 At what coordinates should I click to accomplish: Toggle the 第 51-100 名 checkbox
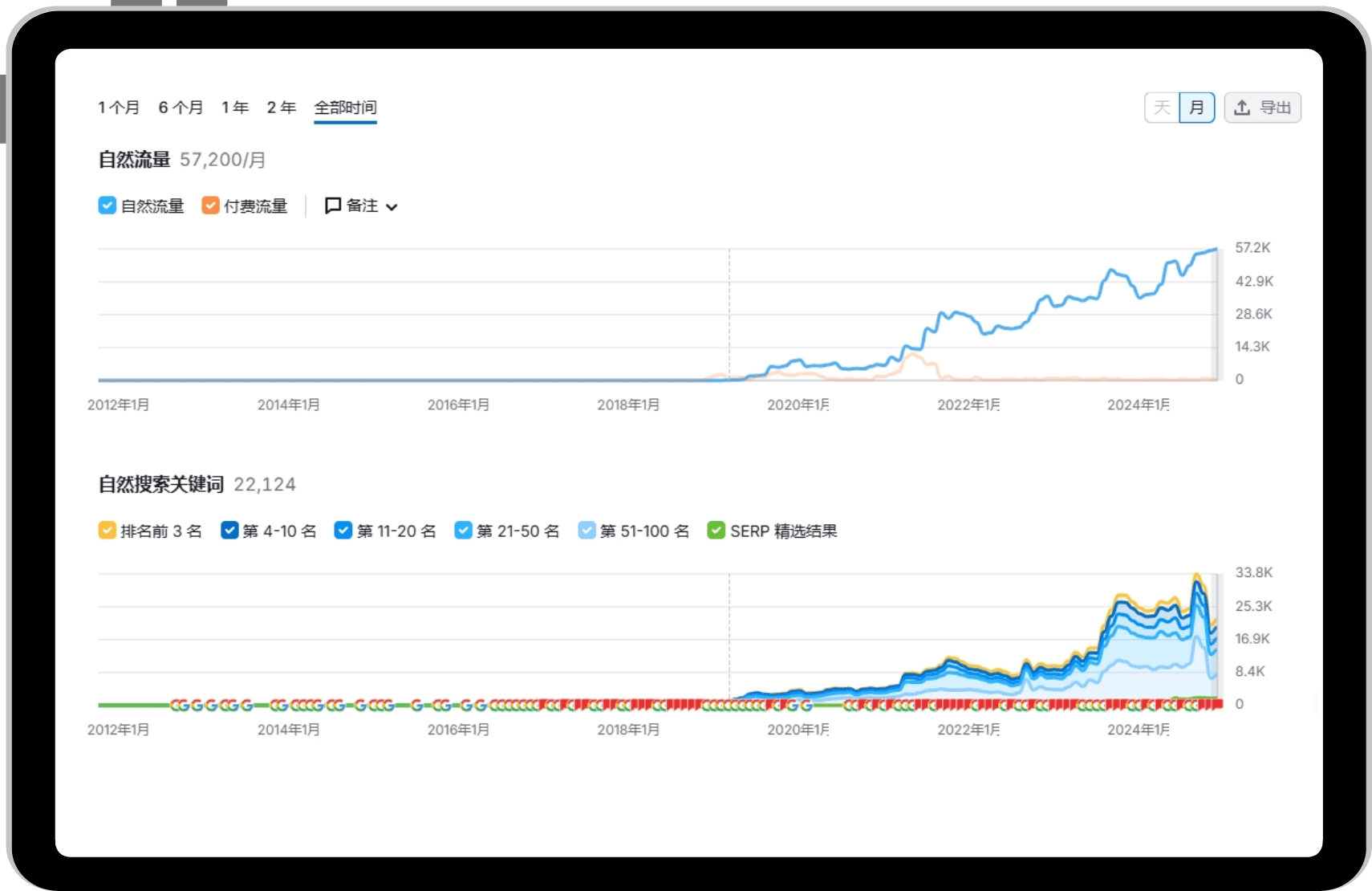[x=587, y=531]
